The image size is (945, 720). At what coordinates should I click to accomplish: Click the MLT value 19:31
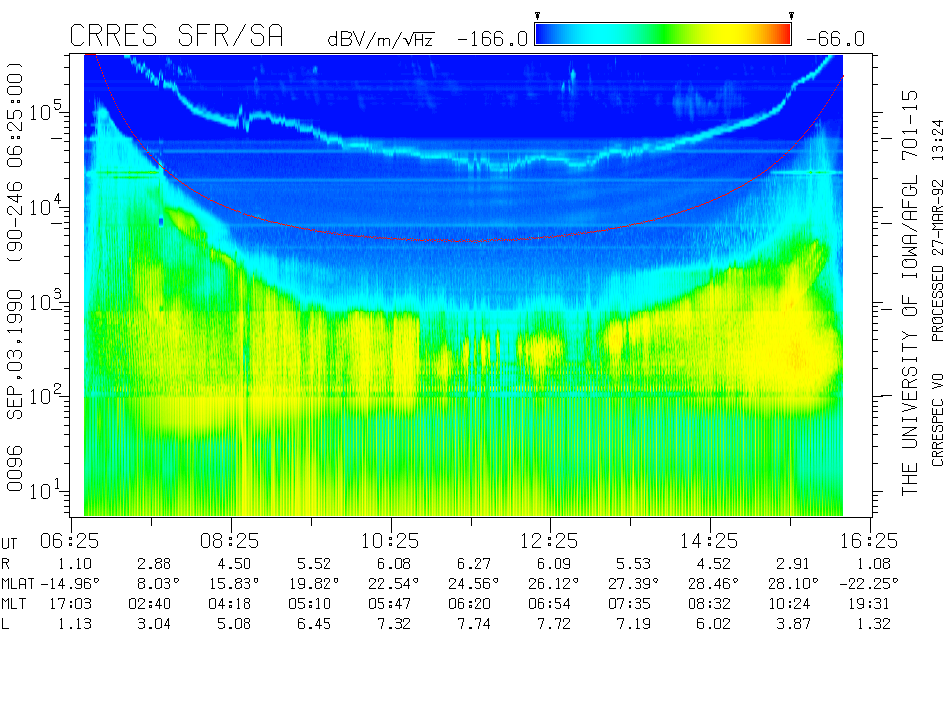click(869, 604)
